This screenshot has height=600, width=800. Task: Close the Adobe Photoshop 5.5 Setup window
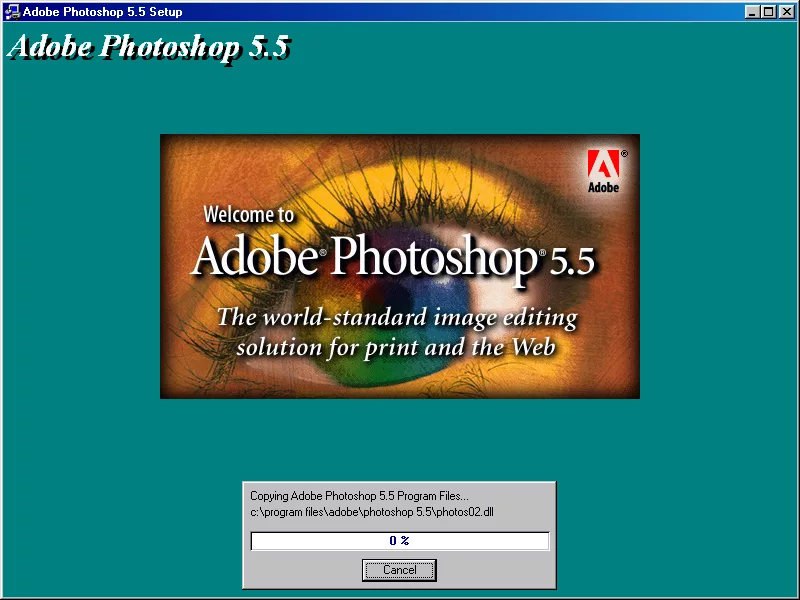787,12
